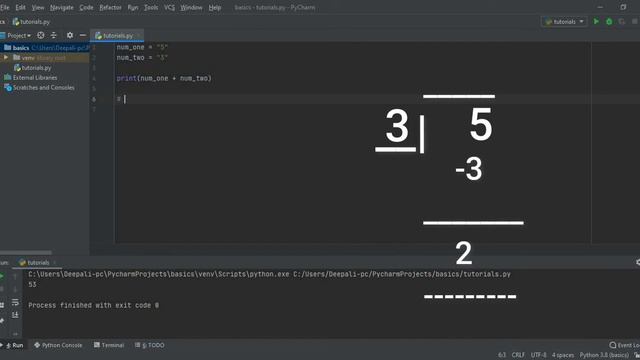
Task: Open the Event Log from status bar
Action: pyautogui.click(x=624, y=345)
